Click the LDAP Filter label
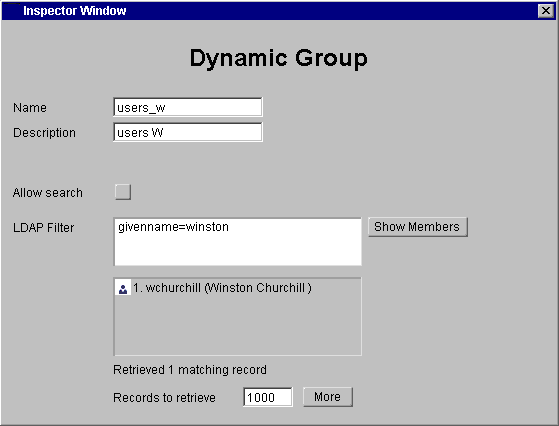Viewport: 559px width, 426px height. [x=43, y=227]
